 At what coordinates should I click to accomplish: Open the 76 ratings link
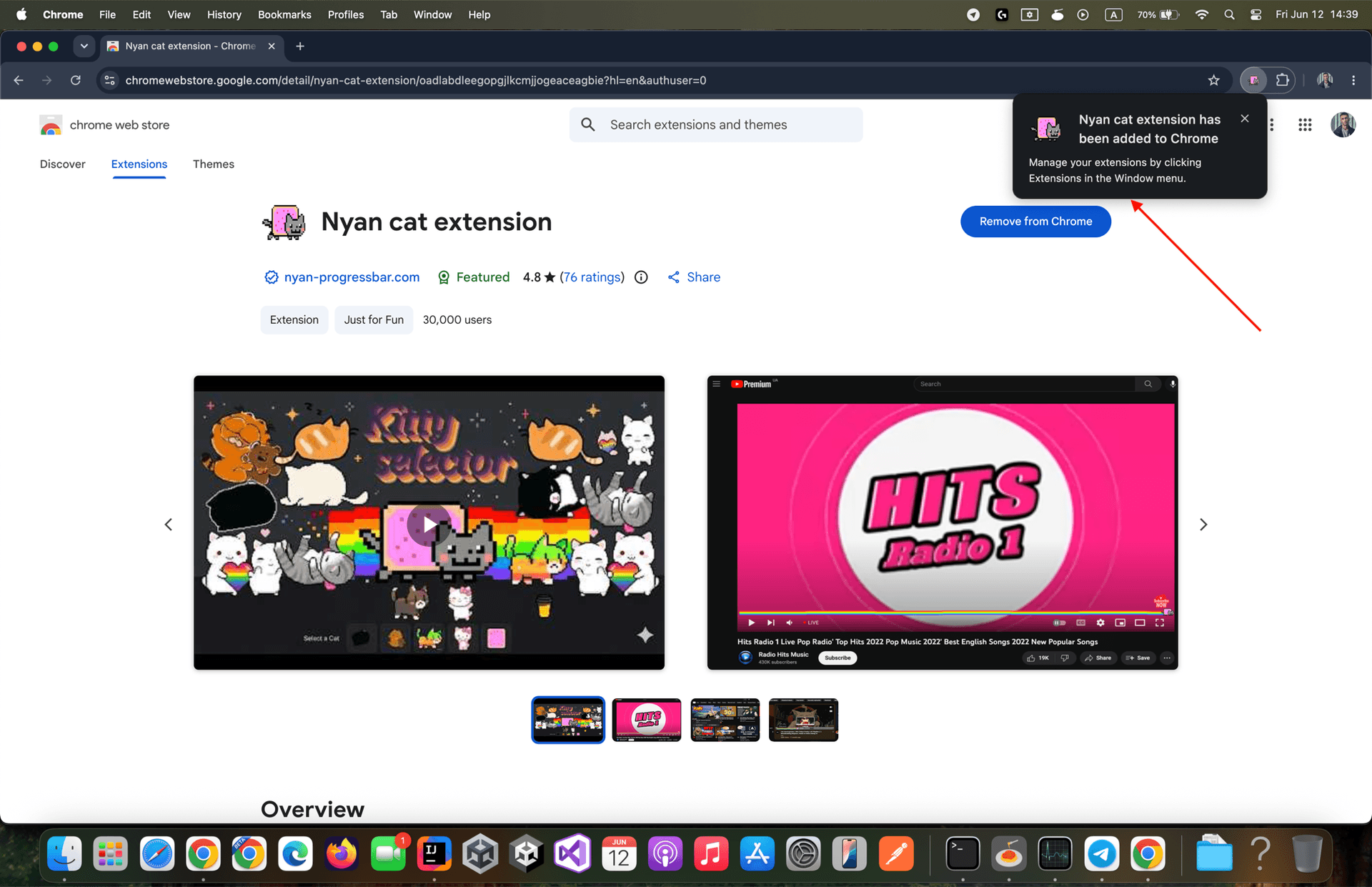pyautogui.click(x=592, y=277)
